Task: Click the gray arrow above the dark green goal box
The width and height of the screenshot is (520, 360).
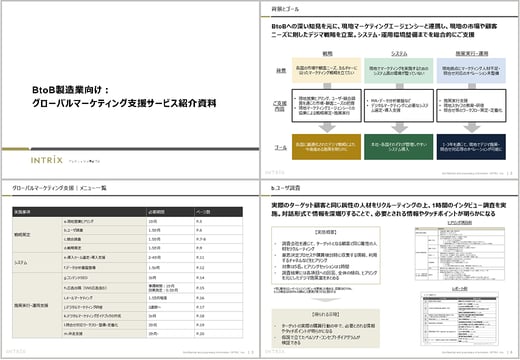Action: (399, 128)
